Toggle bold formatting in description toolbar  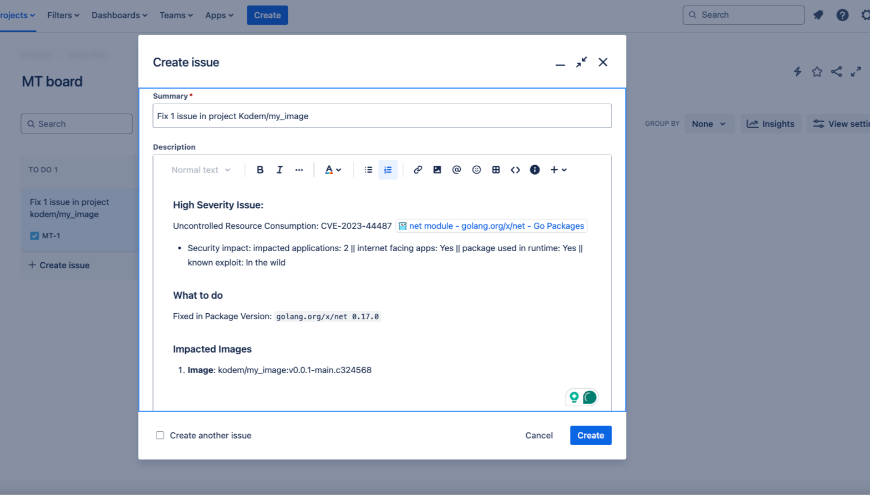[x=260, y=170]
